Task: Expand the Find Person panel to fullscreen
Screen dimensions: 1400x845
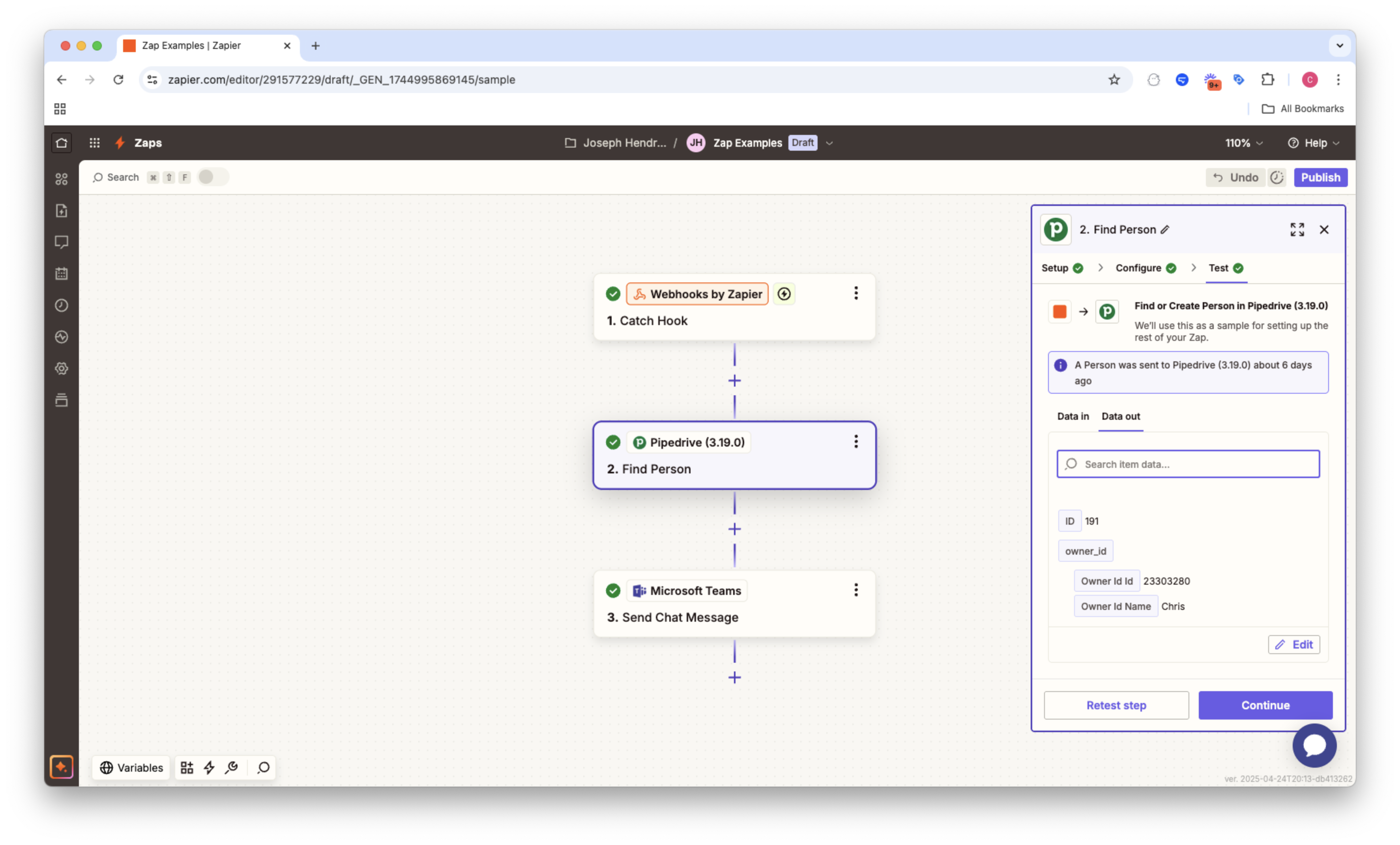Action: [x=1297, y=230]
